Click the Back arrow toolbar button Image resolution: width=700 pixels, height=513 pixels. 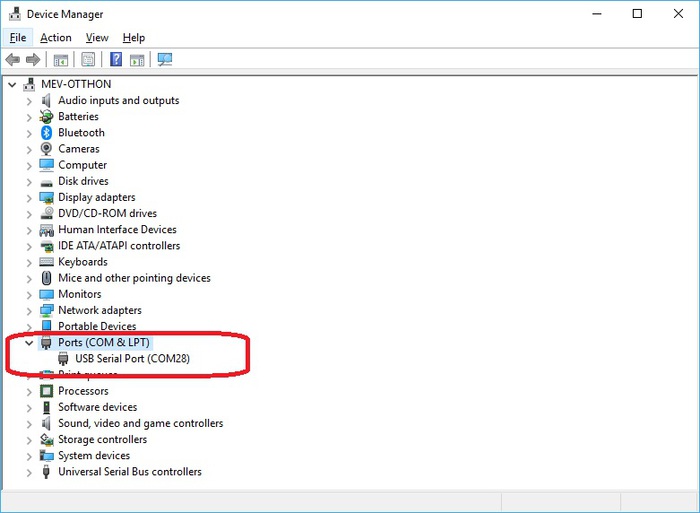pyautogui.click(x=13, y=60)
